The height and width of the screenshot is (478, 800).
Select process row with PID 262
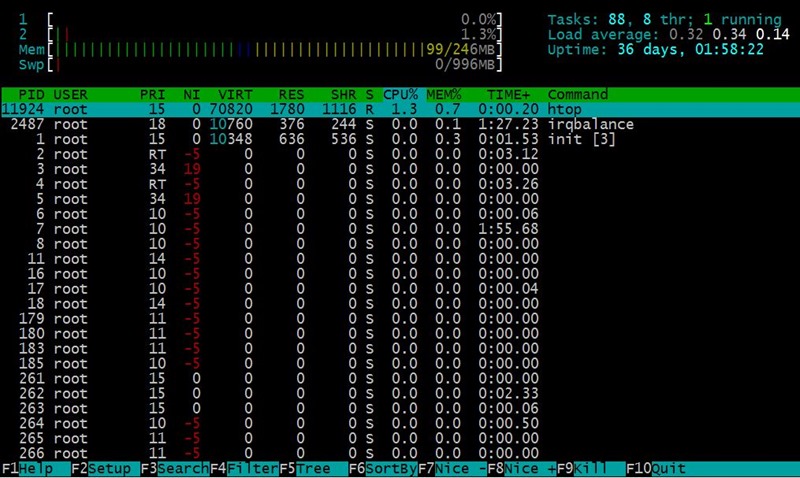click(x=400, y=393)
